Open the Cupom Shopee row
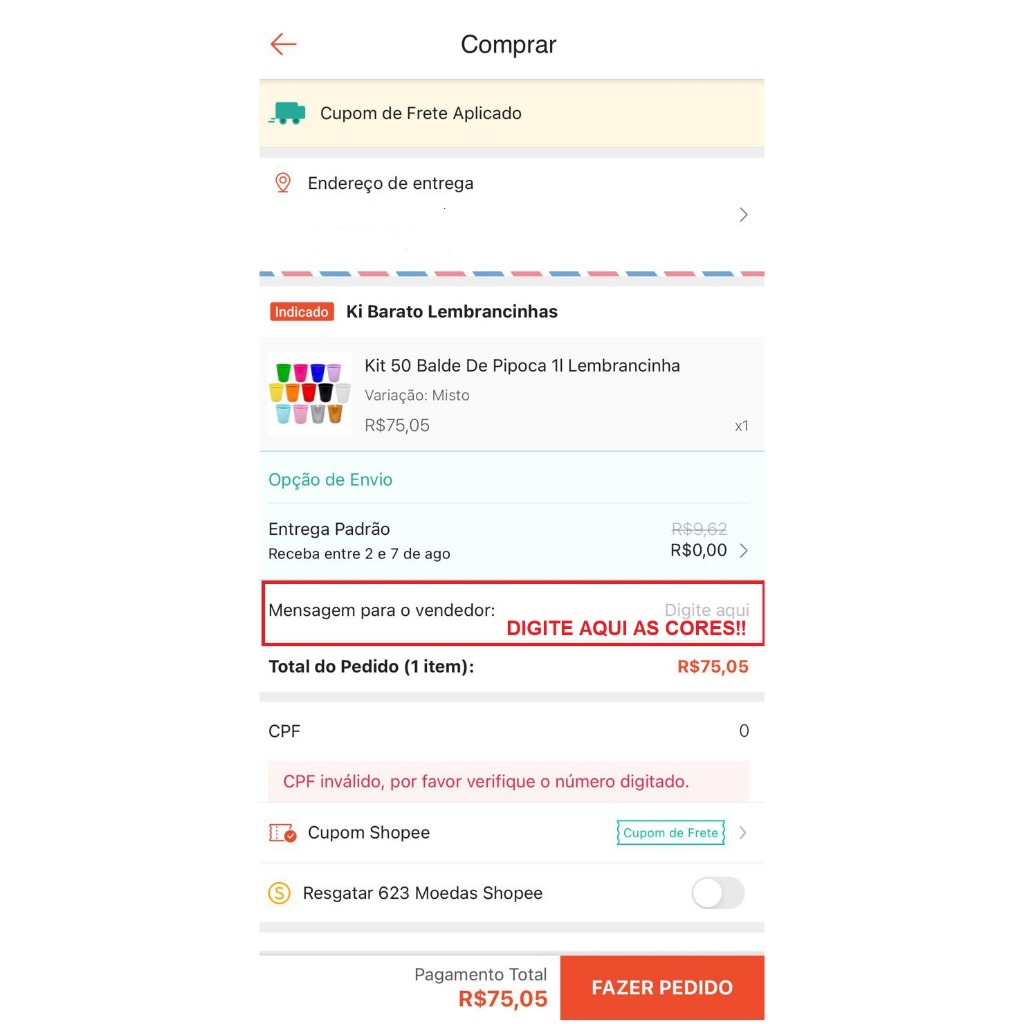Image resolution: width=1024 pixels, height=1024 pixels. [x=511, y=833]
